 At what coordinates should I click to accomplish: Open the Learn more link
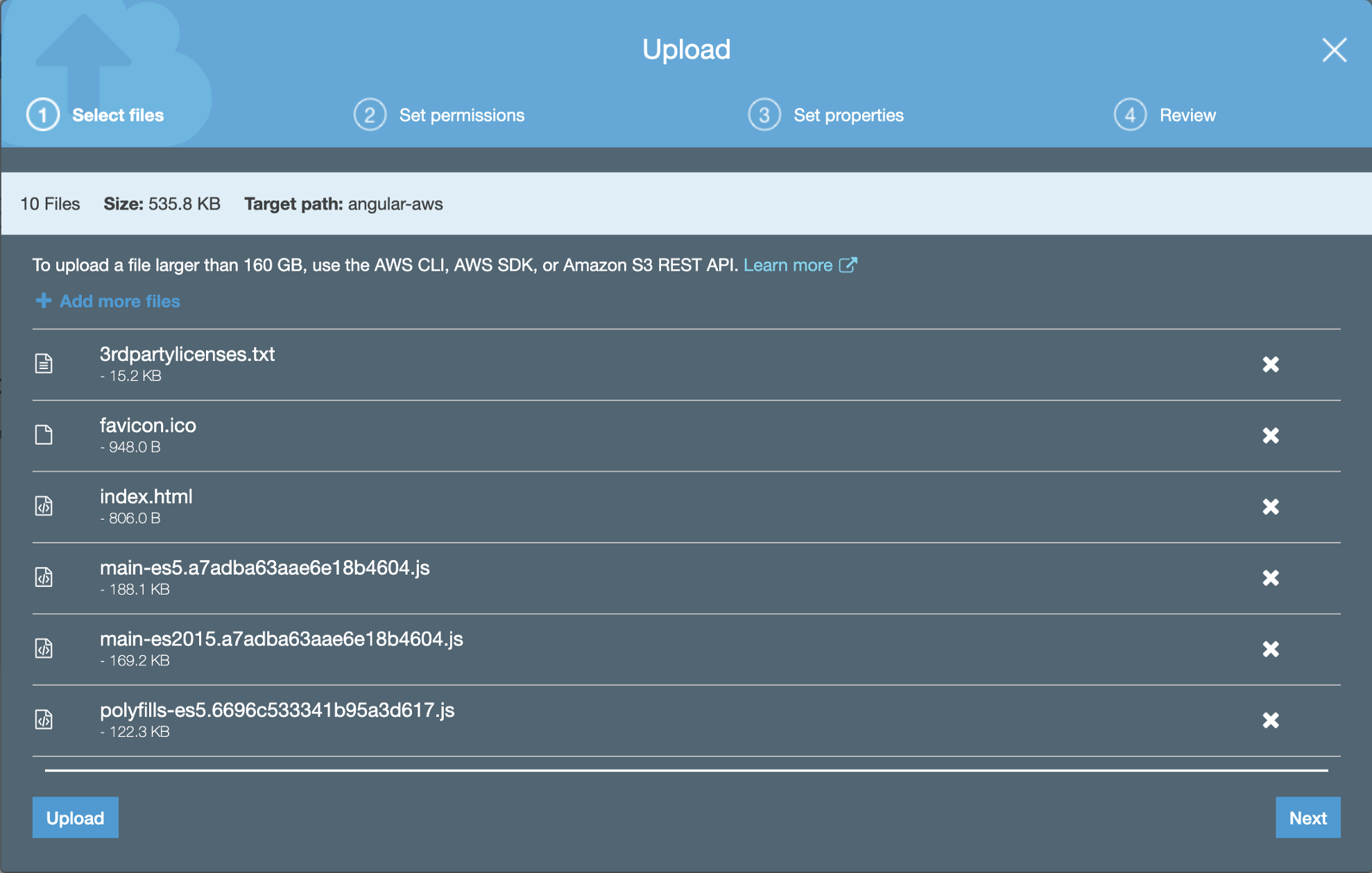pyautogui.click(x=799, y=265)
